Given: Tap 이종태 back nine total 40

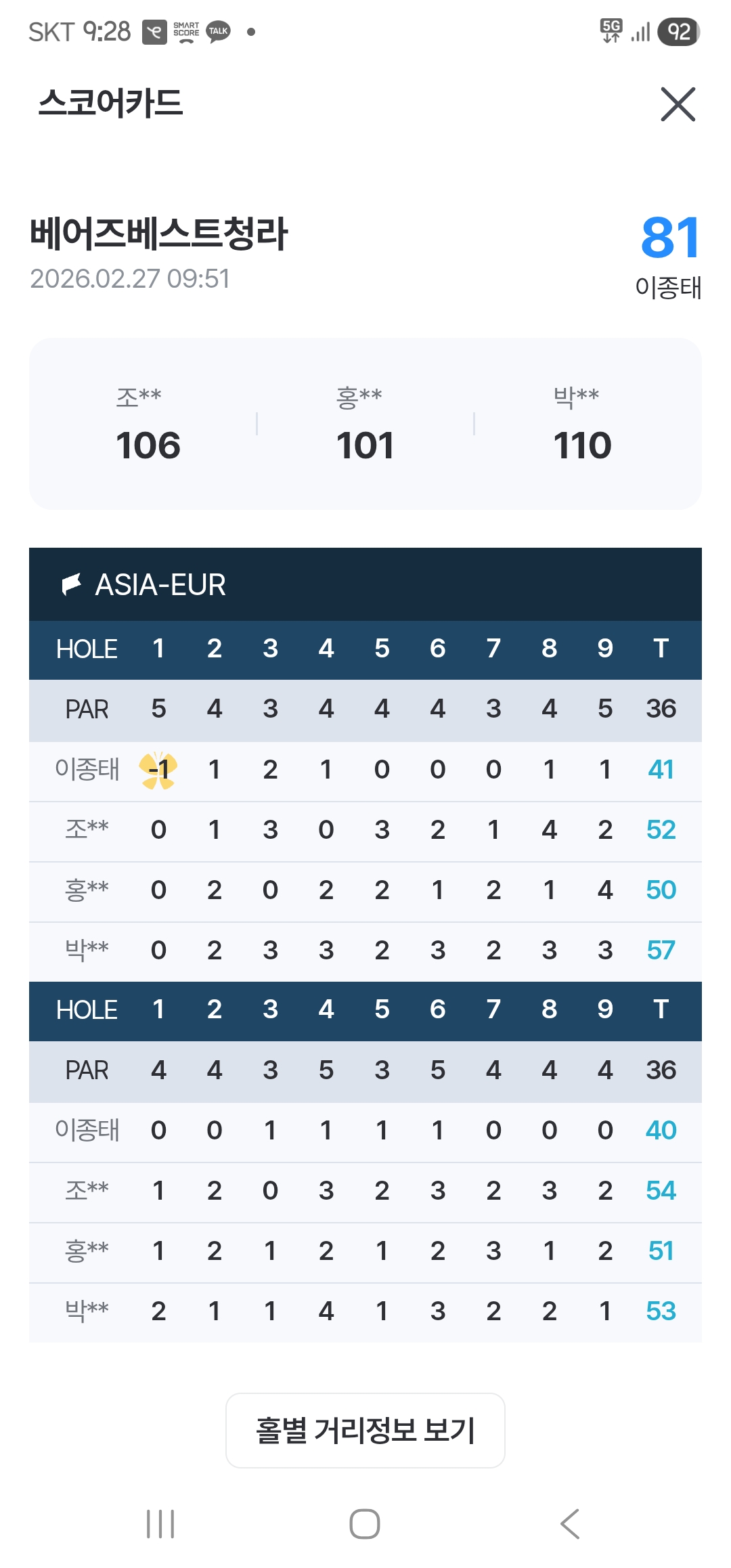Looking at the screenshot, I should tap(661, 1130).
